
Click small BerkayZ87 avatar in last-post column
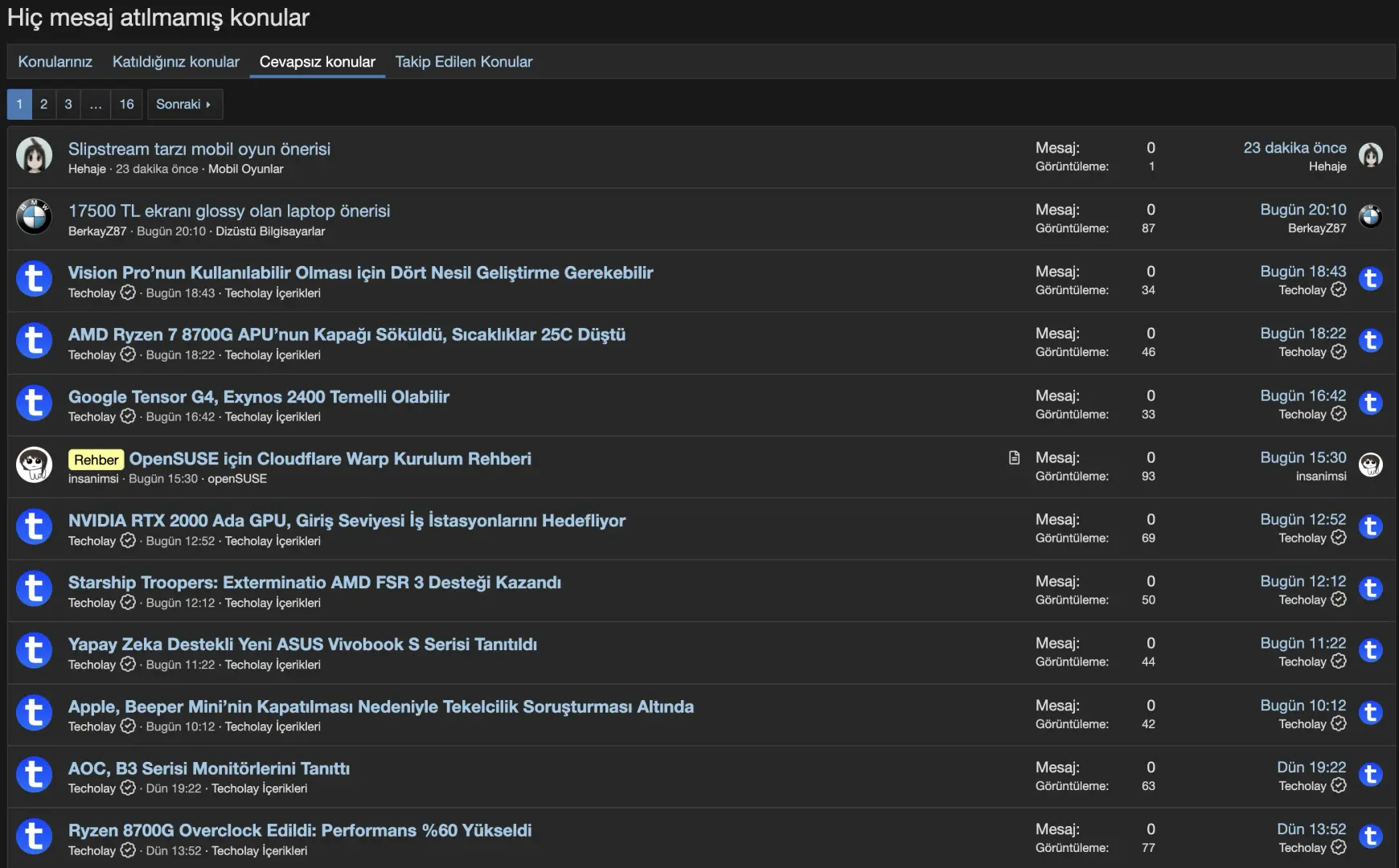point(1371,216)
